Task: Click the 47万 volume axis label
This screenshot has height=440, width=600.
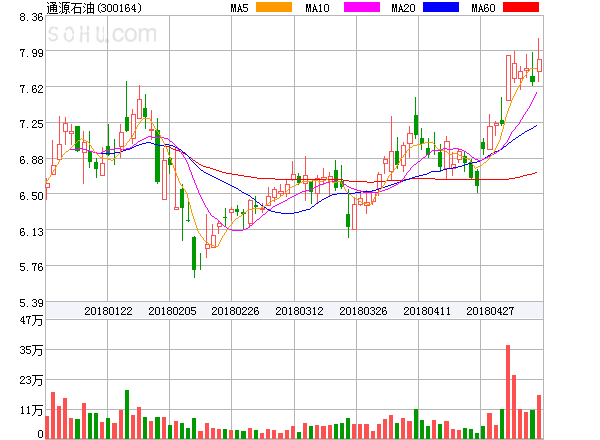Action: click(31, 320)
